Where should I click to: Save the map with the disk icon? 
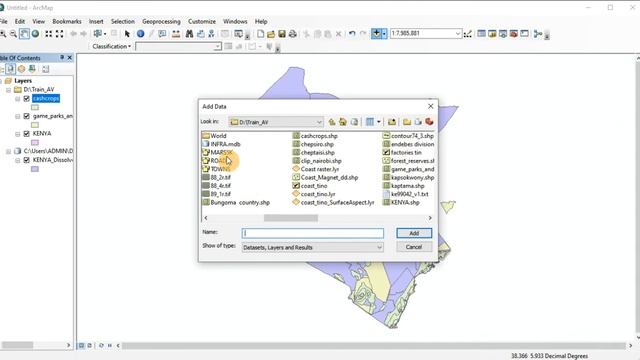[282, 34]
